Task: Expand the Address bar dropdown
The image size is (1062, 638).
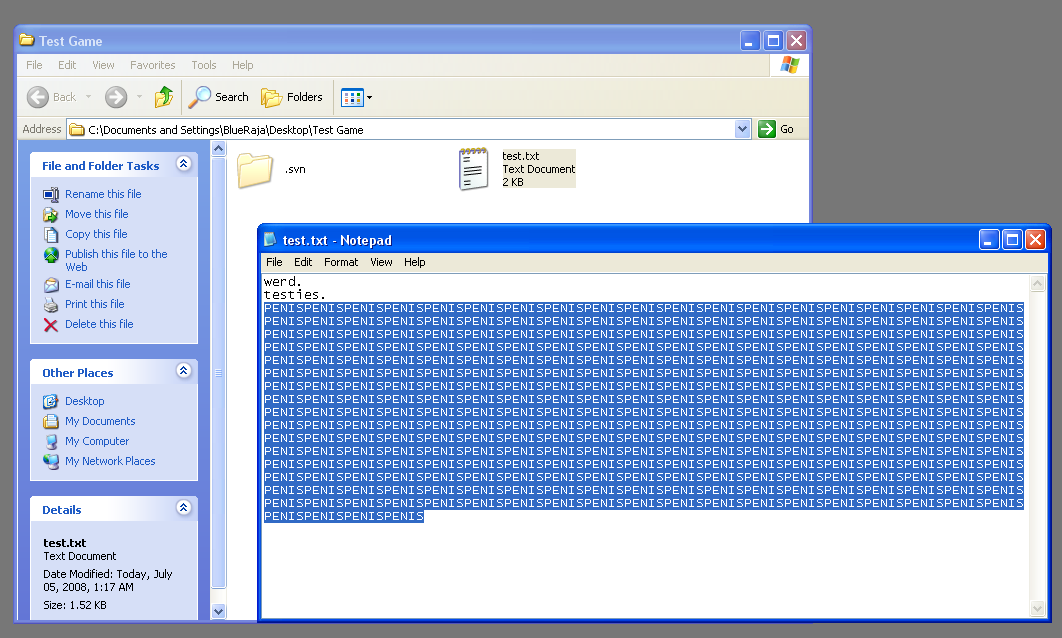Action: [x=742, y=129]
